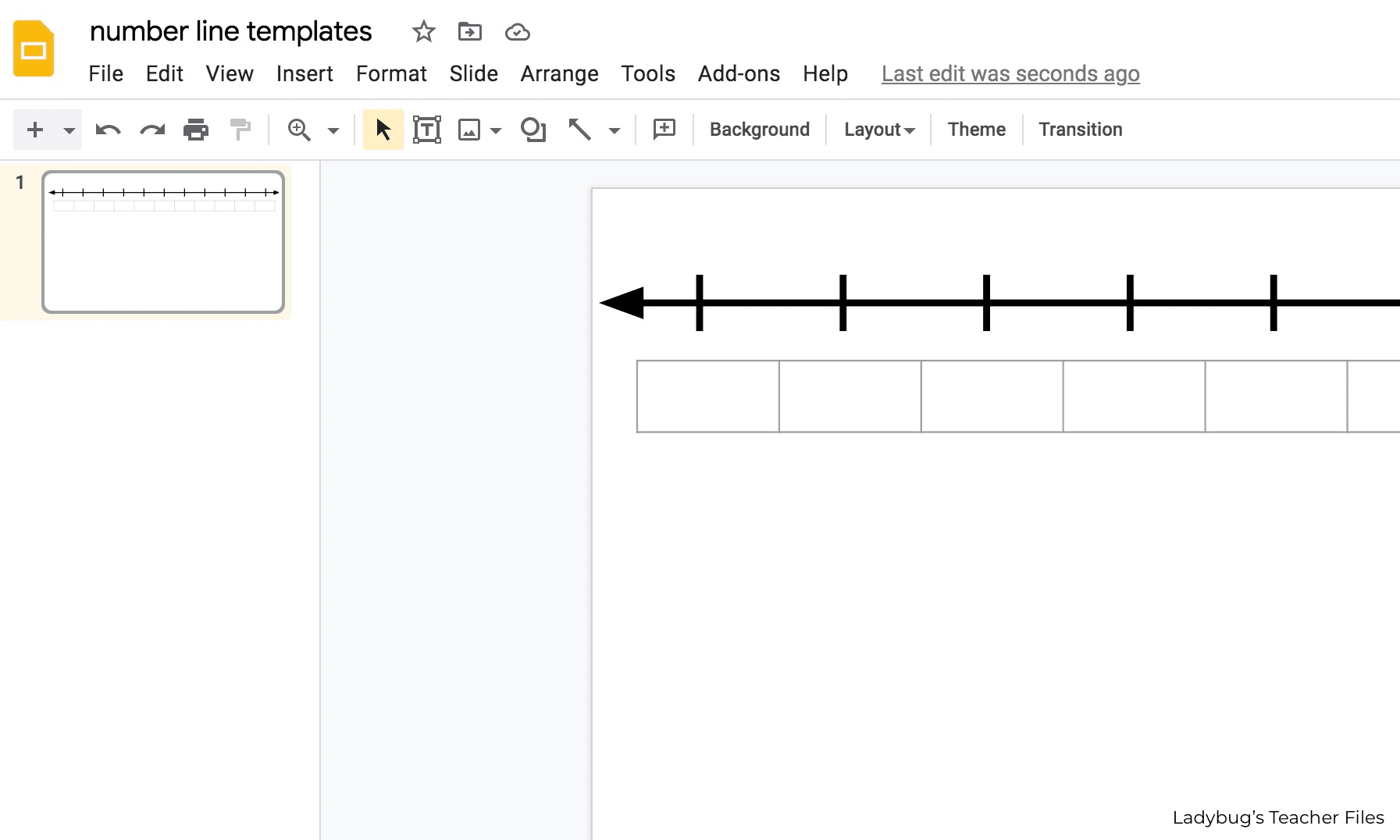The image size is (1400, 840).
Task: Open the Slide menu
Action: click(x=474, y=74)
